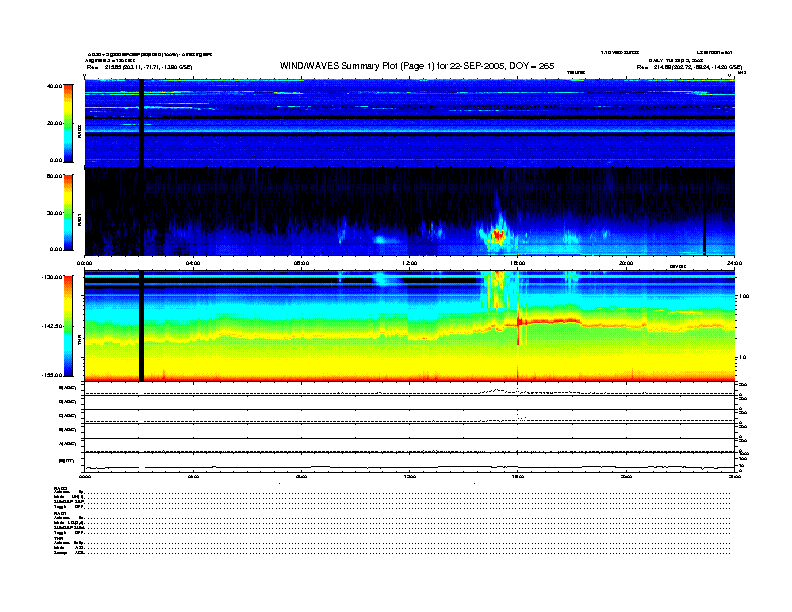Click the -142.50 tick on TNR color bar

click(x=52, y=326)
